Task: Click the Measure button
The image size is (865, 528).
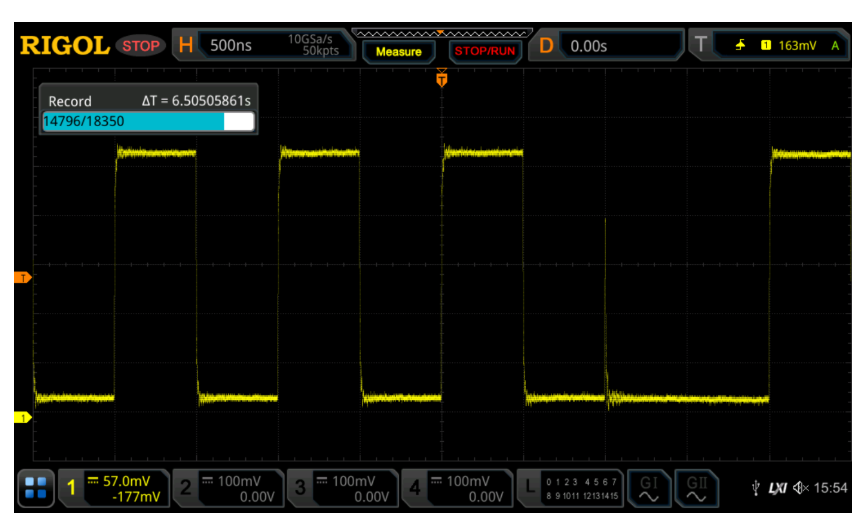Action: pyautogui.click(x=398, y=52)
